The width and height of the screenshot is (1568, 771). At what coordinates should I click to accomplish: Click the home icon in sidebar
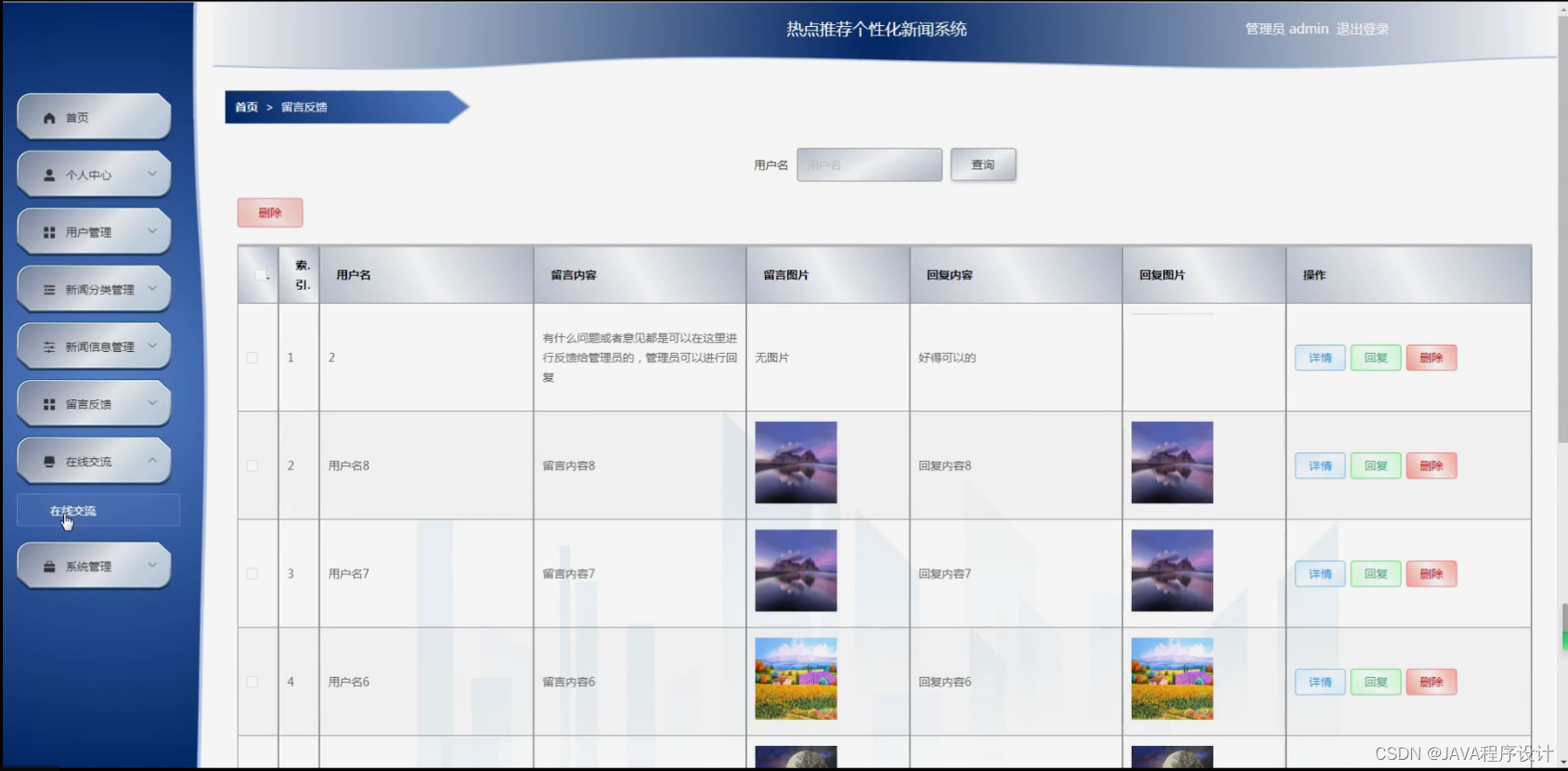[x=49, y=118]
